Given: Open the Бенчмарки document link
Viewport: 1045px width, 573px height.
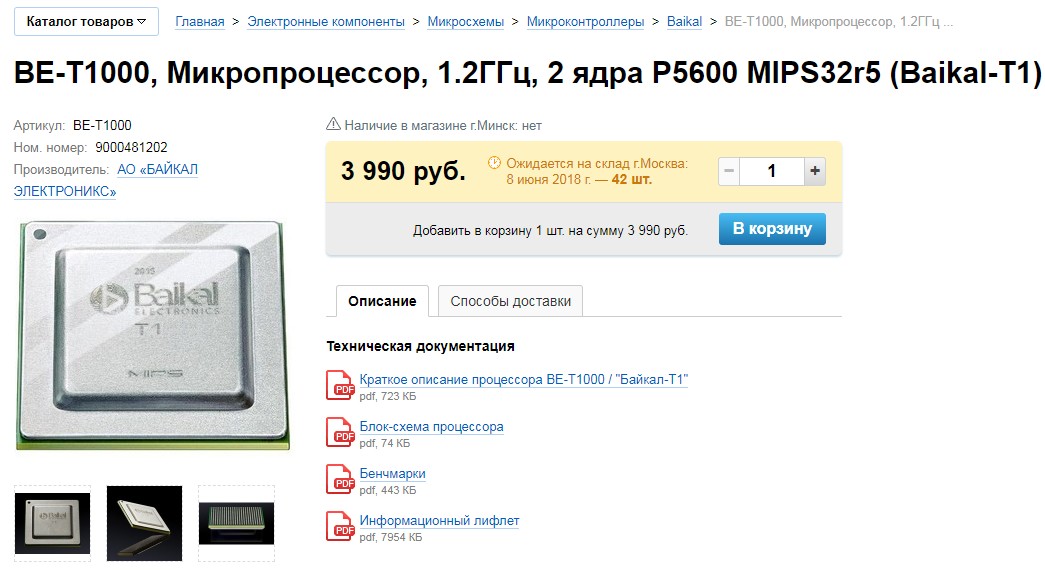Looking at the screenshot, I should [393, 473].
